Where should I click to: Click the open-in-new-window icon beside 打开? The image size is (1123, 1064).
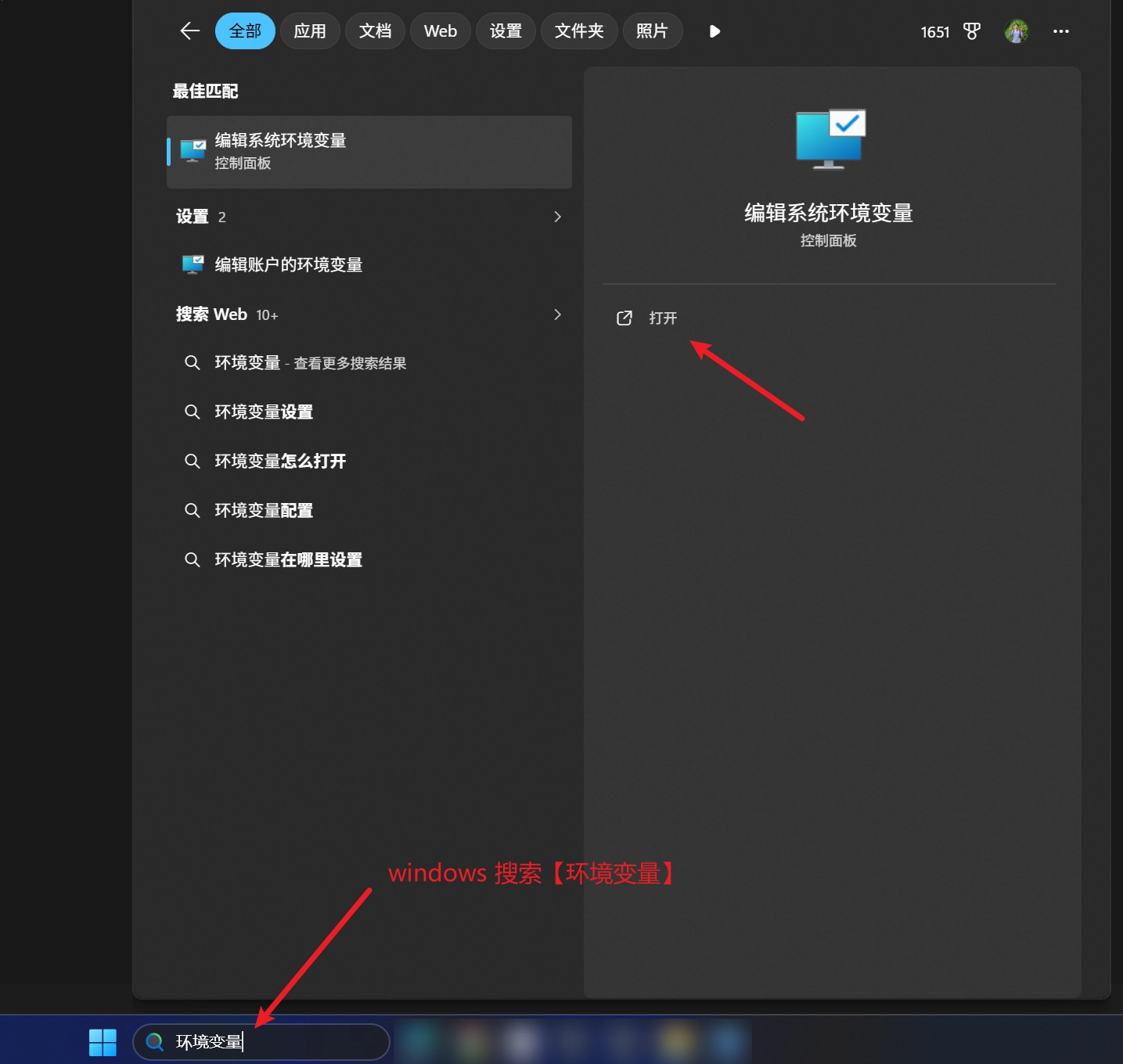pos(624,318)
